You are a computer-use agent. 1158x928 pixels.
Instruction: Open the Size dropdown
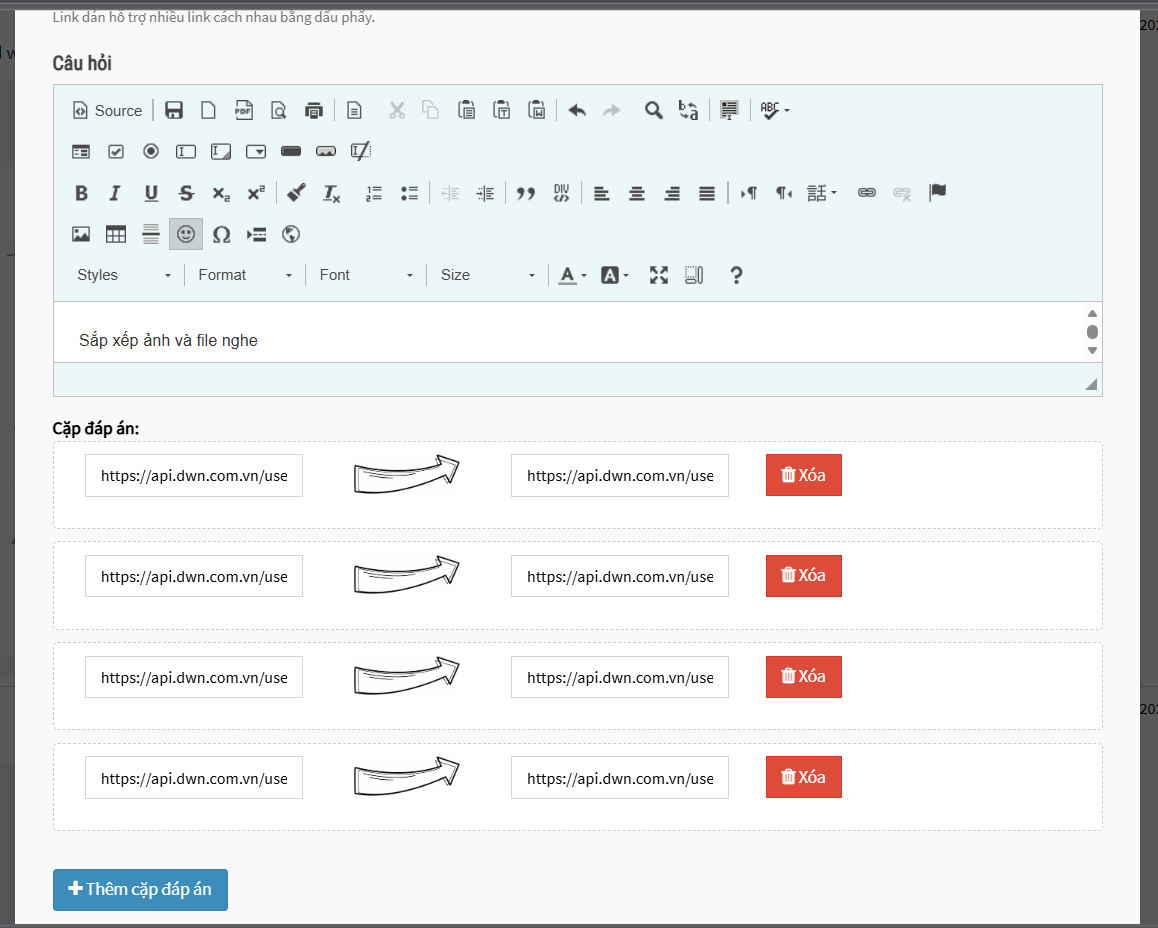click(488, 275)
